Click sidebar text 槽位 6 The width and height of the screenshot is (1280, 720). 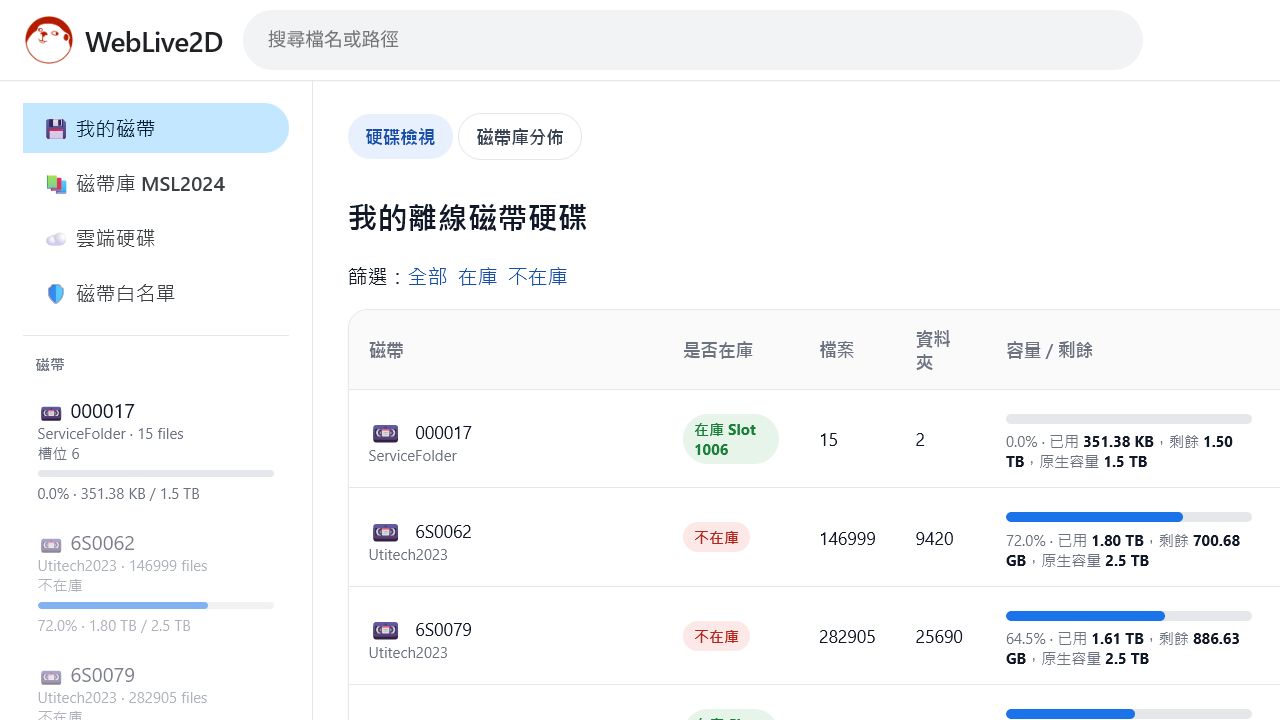coord(59,454)
